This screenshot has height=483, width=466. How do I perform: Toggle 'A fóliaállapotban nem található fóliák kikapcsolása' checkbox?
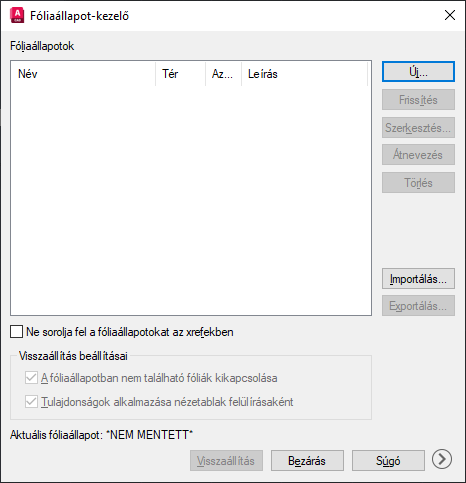click(x=31, y=378)
